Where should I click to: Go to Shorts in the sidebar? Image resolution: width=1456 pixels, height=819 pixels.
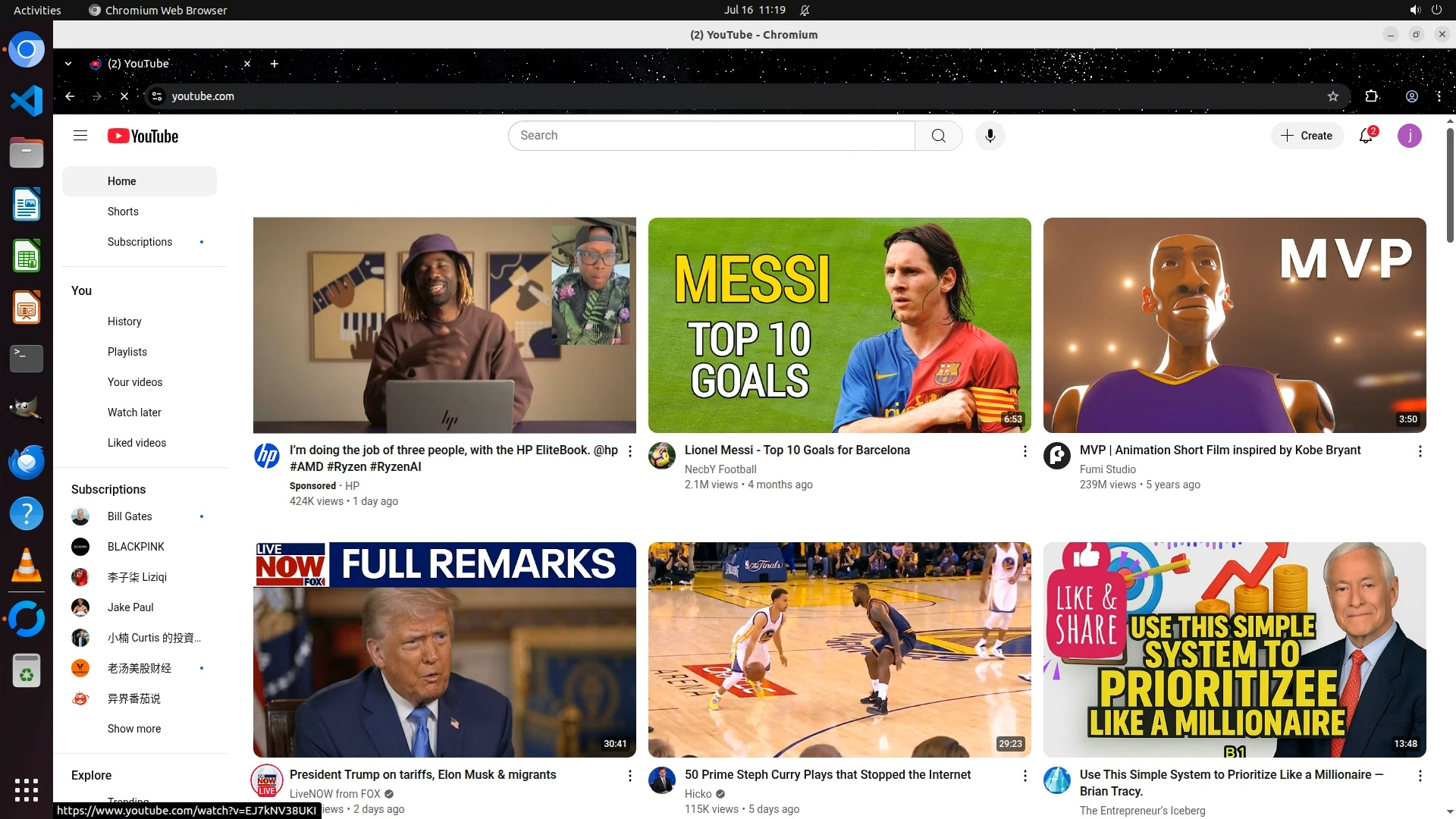pos(123,212)
